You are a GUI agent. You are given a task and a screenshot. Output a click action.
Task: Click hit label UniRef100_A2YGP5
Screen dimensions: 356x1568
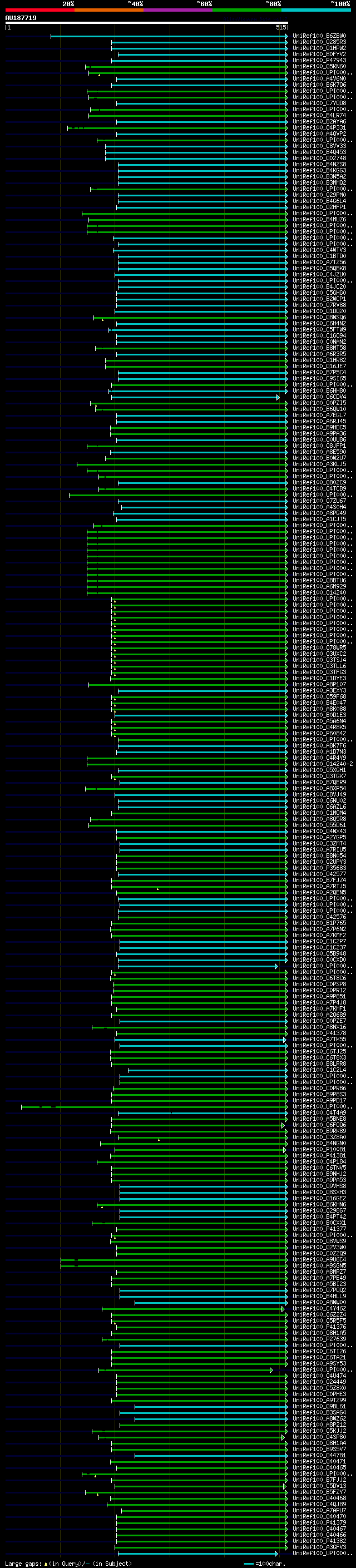pyautogui.click(x=319, y=838)
